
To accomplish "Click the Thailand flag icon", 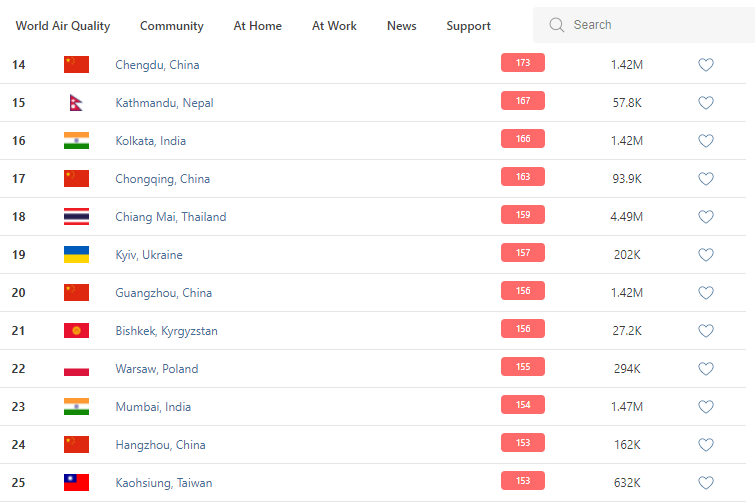I will coord(76,217).
